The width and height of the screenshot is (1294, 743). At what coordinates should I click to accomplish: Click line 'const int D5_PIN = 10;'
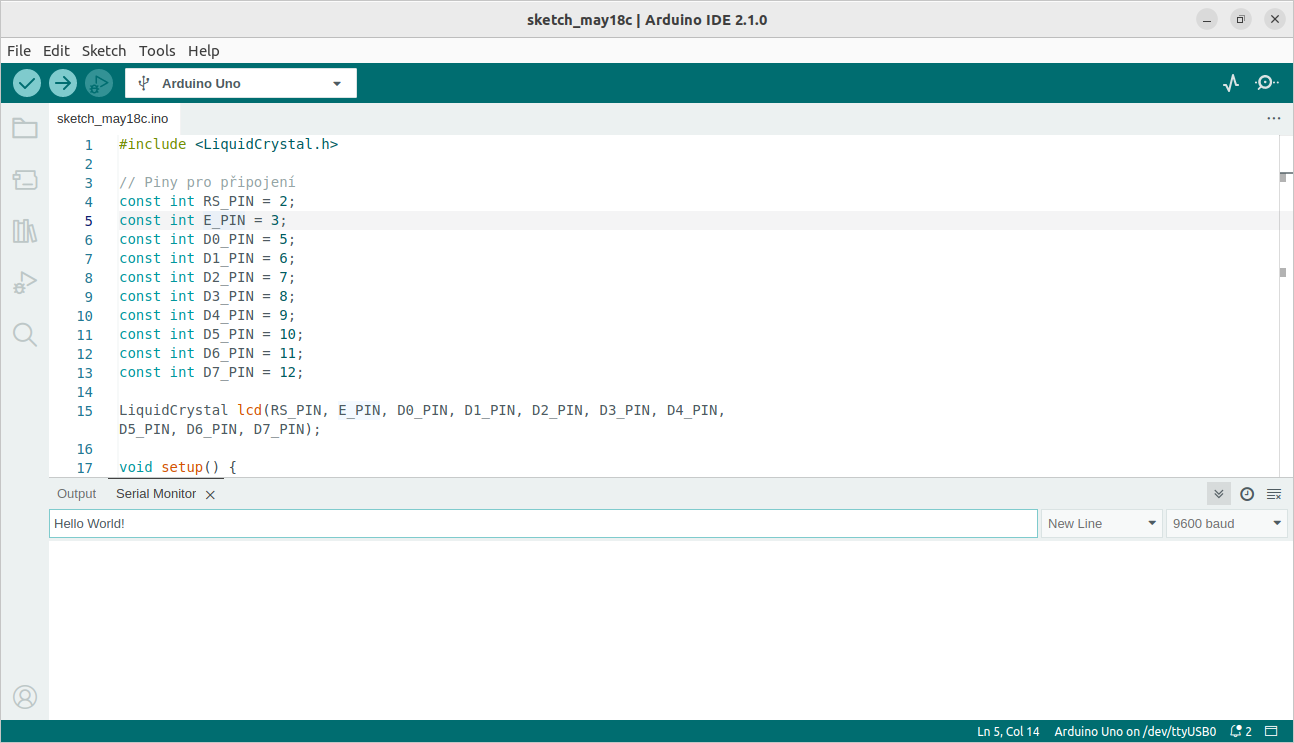211,335
